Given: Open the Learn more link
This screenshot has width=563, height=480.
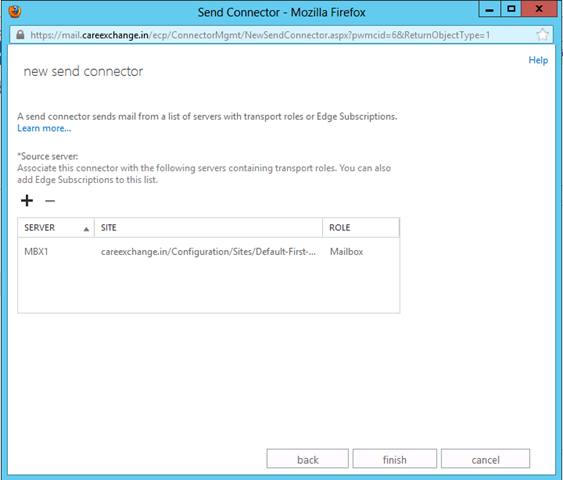Looking at the screenshot, I should point(44,128).
